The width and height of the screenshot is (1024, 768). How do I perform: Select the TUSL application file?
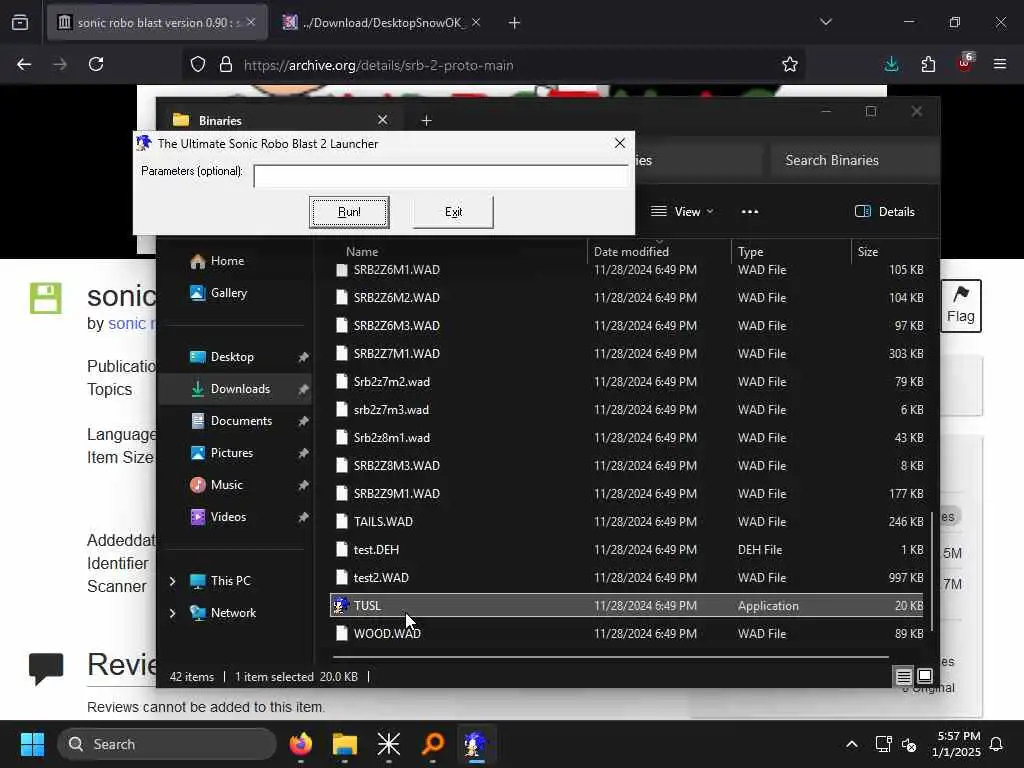coord(627,605)
